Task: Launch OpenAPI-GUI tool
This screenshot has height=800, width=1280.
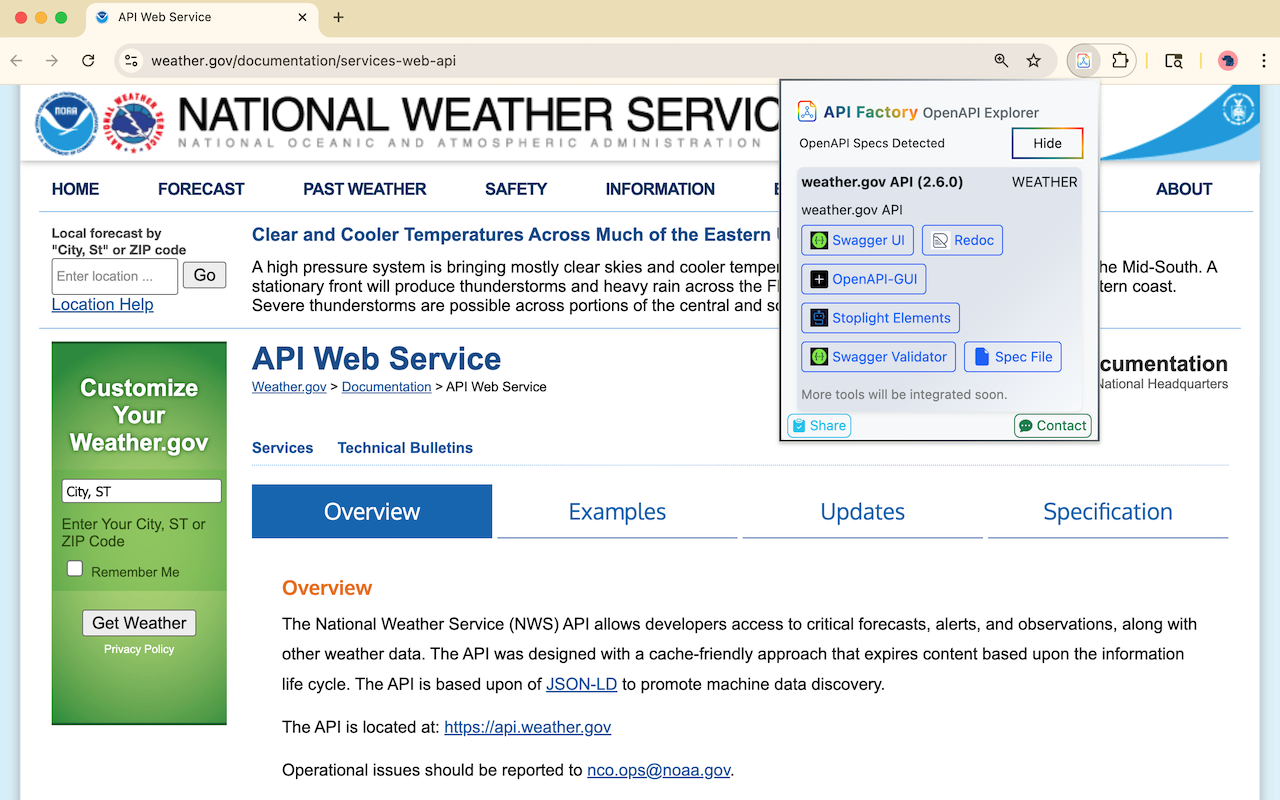Action: 864,279
